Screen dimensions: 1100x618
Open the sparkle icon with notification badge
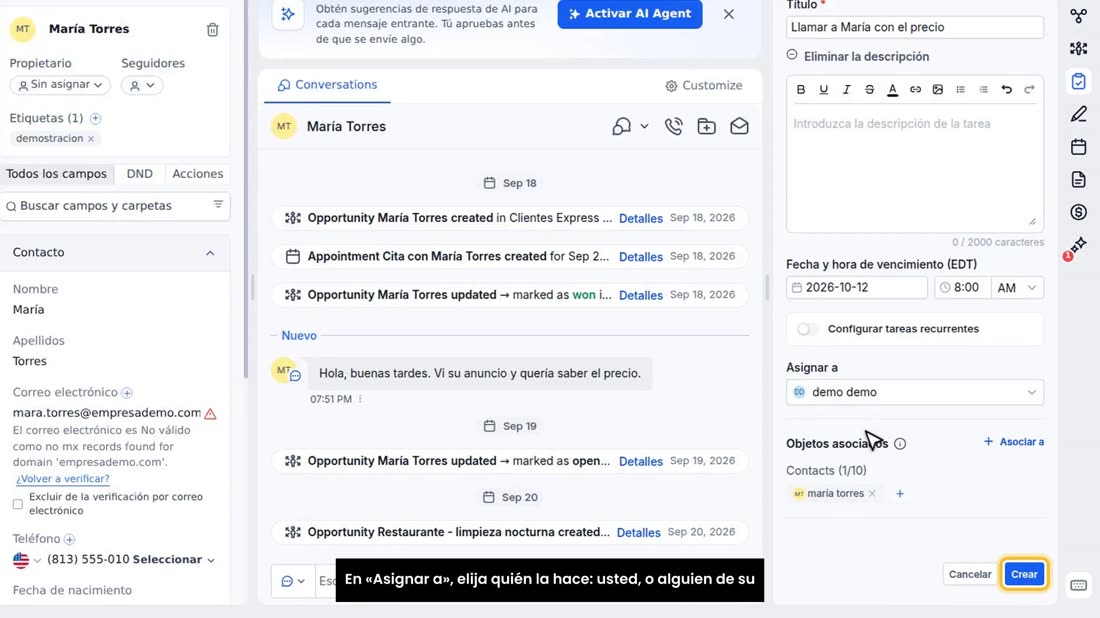1077,246
